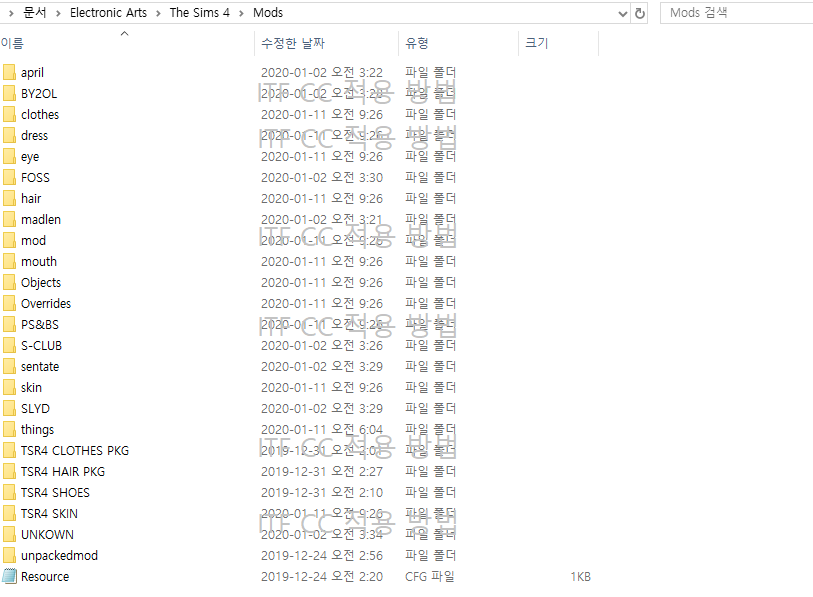
Task: Click the unpackedmod folder icon
Action: tap(9, 556)
